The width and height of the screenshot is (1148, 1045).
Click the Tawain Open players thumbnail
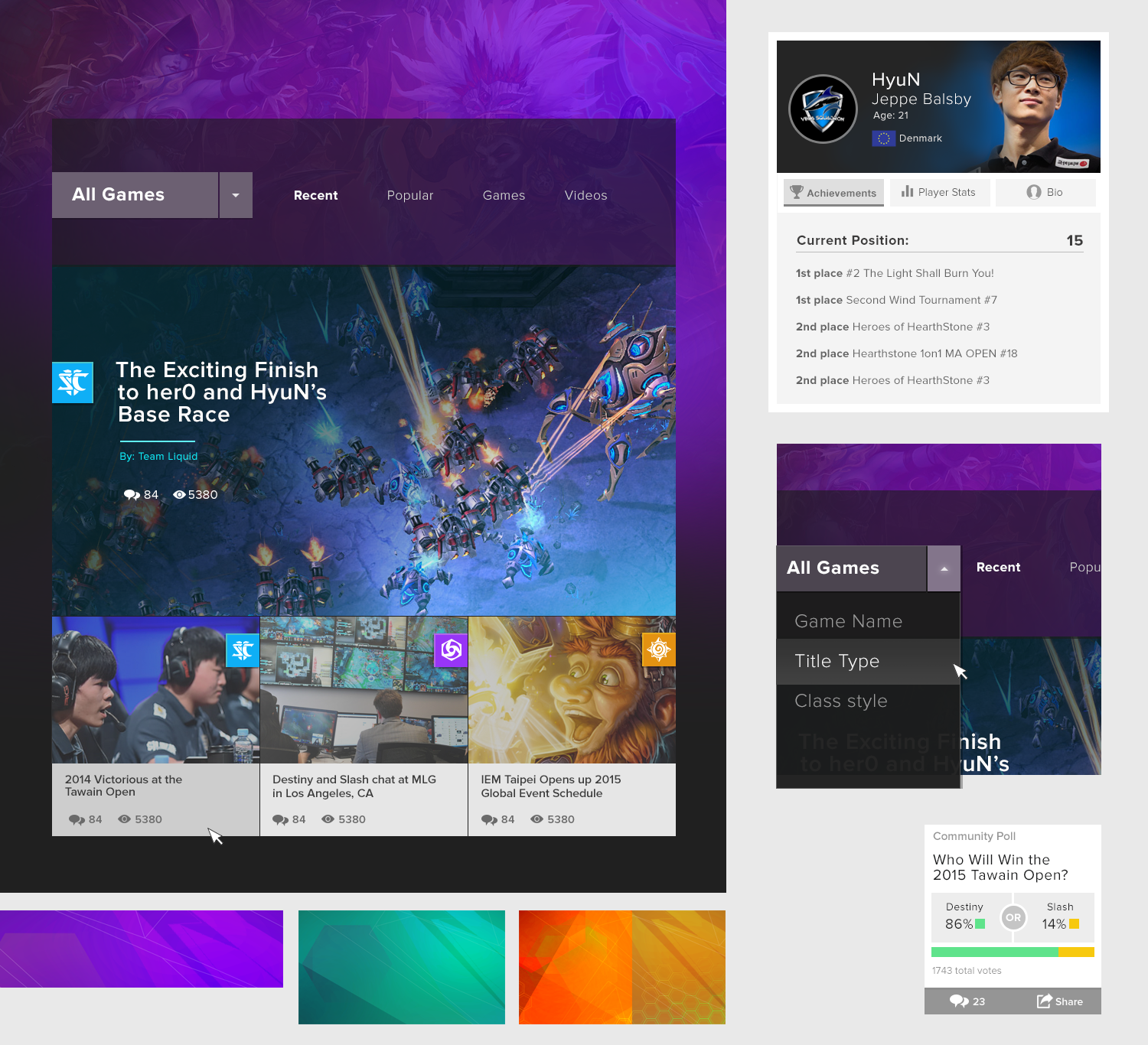156,690
